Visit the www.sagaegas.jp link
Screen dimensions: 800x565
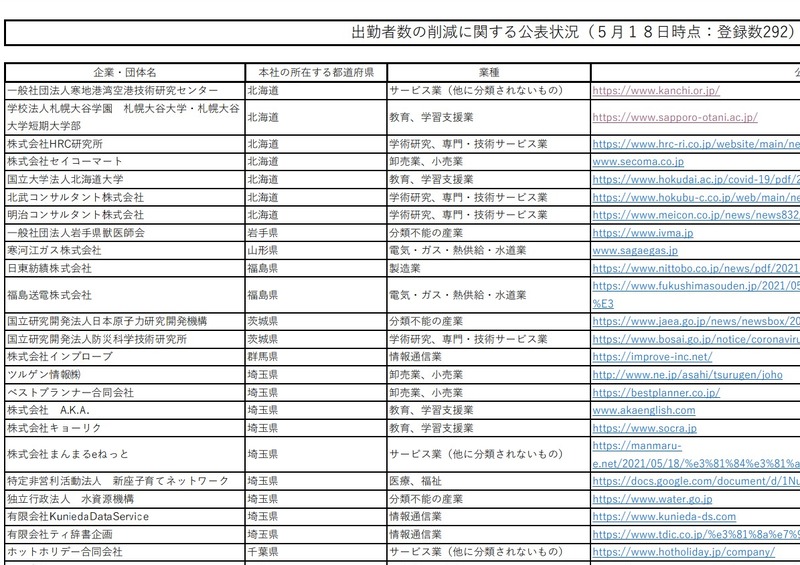(635, 251)
